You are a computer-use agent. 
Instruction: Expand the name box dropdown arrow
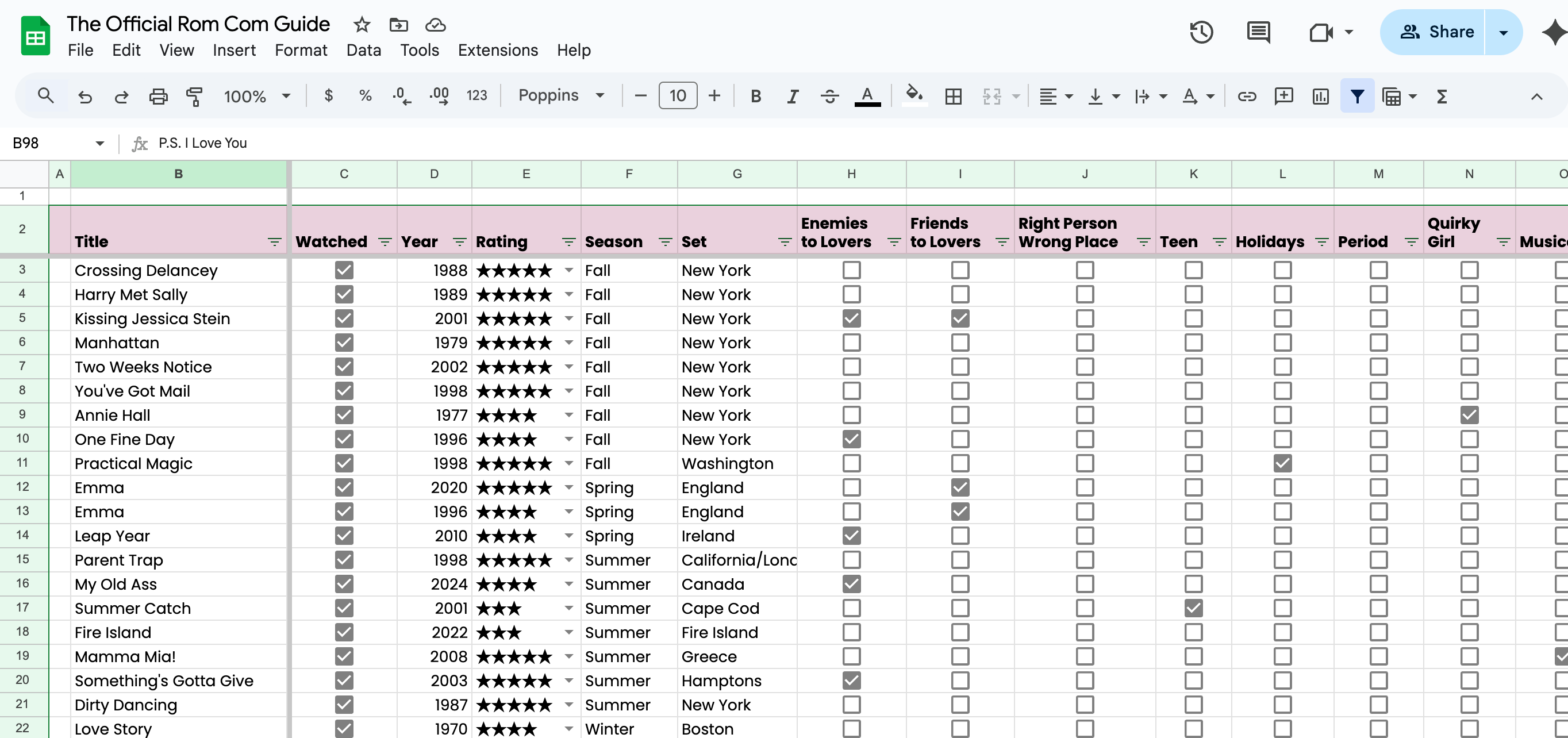click(100, 144)
